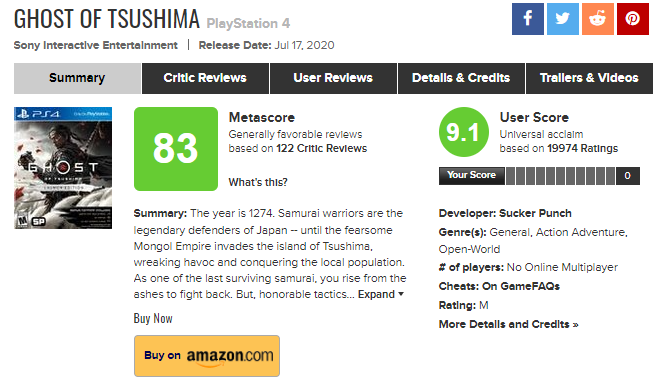Open the Trailers & Videos tab
Screen dimensions: 656x379
point(589,78)
